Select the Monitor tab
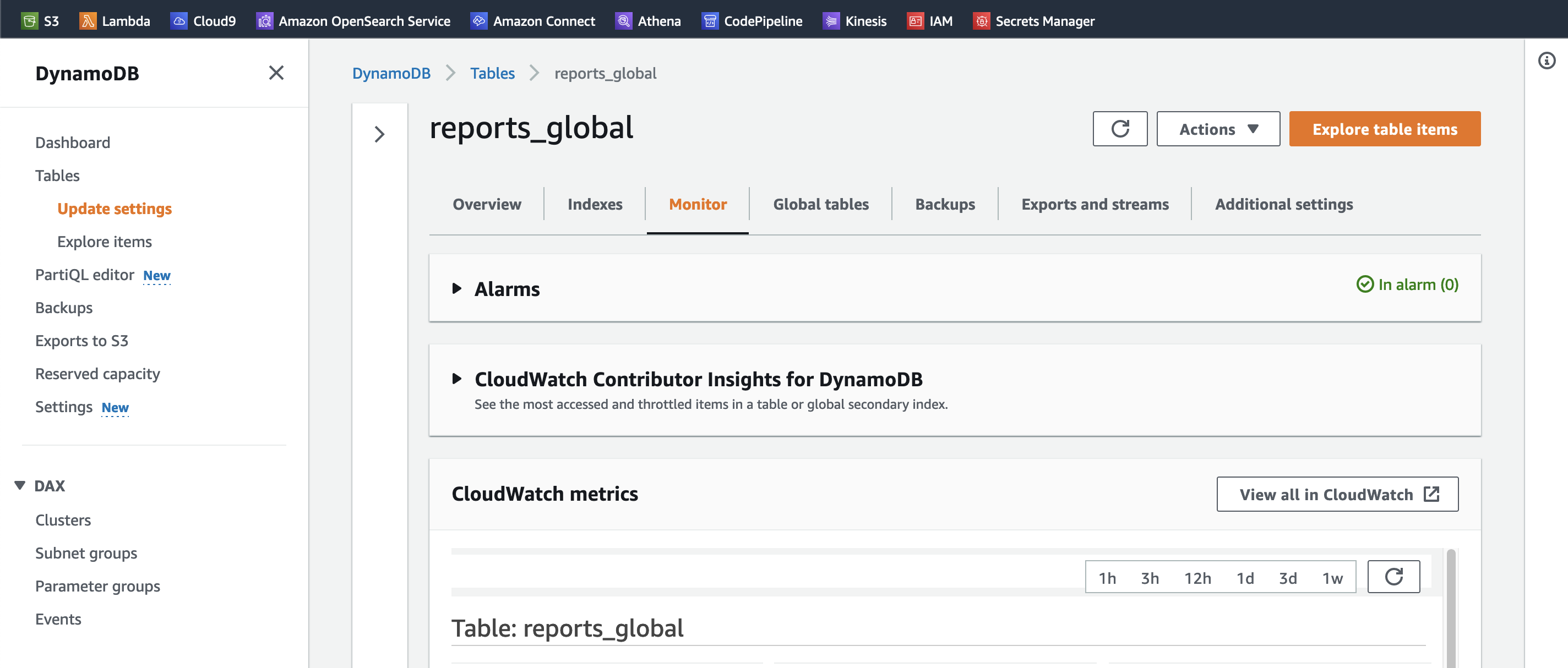Image resolution: width=1568 pixels, height=668 pixels. [698, 204]
